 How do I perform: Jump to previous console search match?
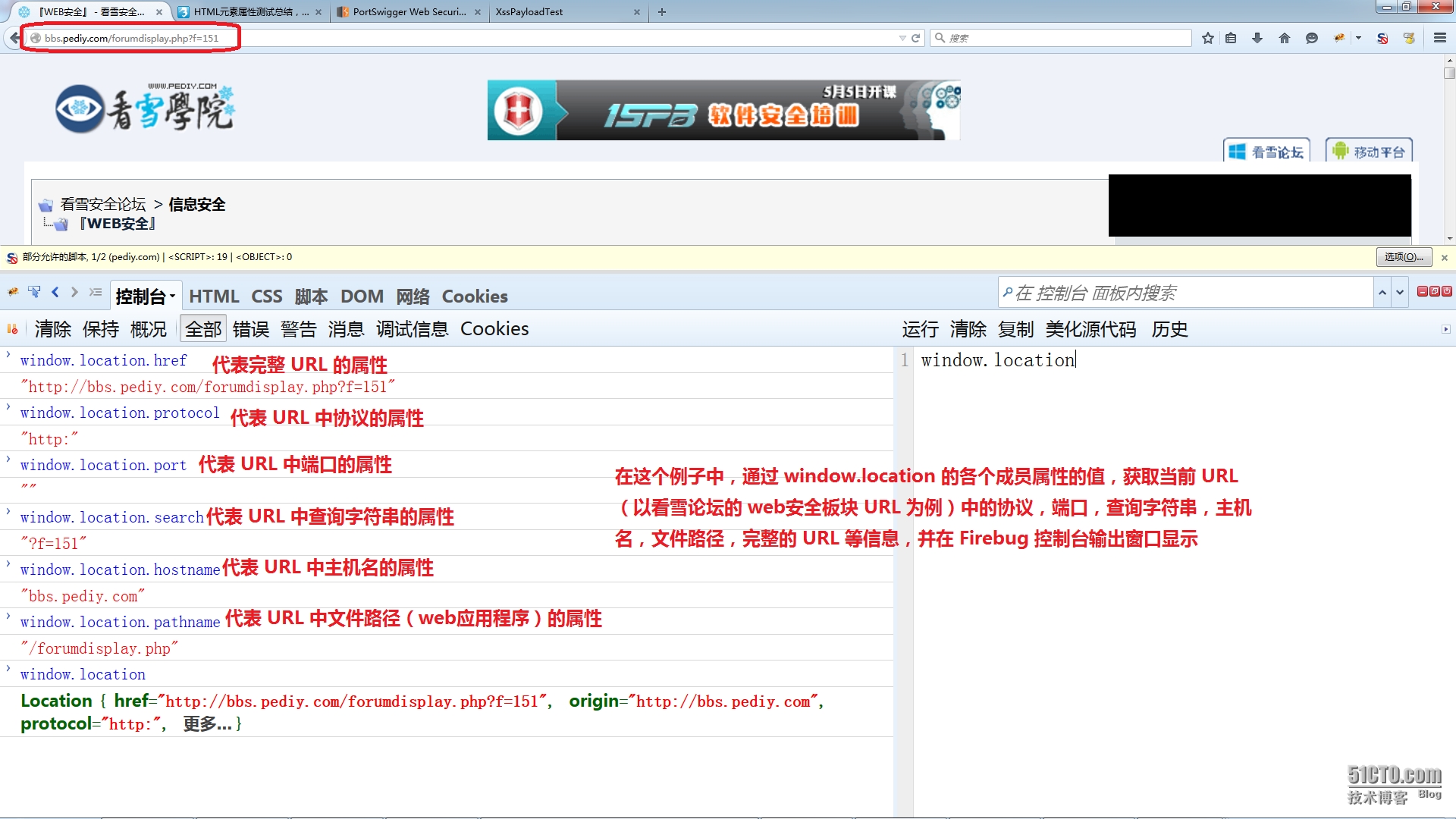[1382, 293]
